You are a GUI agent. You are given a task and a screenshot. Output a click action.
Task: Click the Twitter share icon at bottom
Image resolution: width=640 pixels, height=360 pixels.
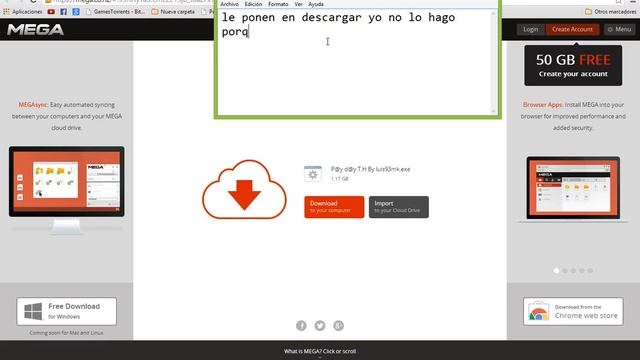320,326
